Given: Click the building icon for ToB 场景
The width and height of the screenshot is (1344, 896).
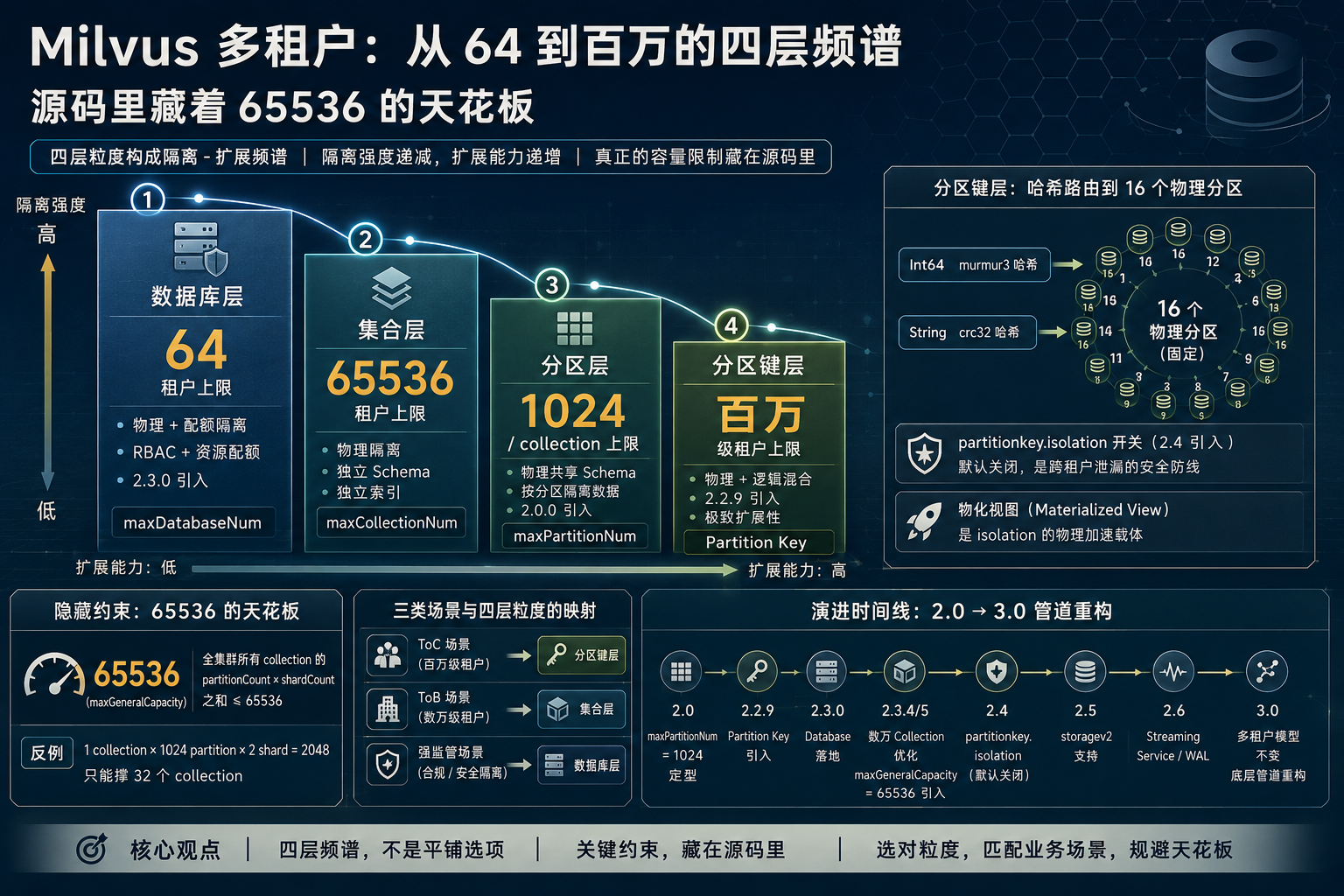Looking at the screenshot, I should [x=388, y=709].
